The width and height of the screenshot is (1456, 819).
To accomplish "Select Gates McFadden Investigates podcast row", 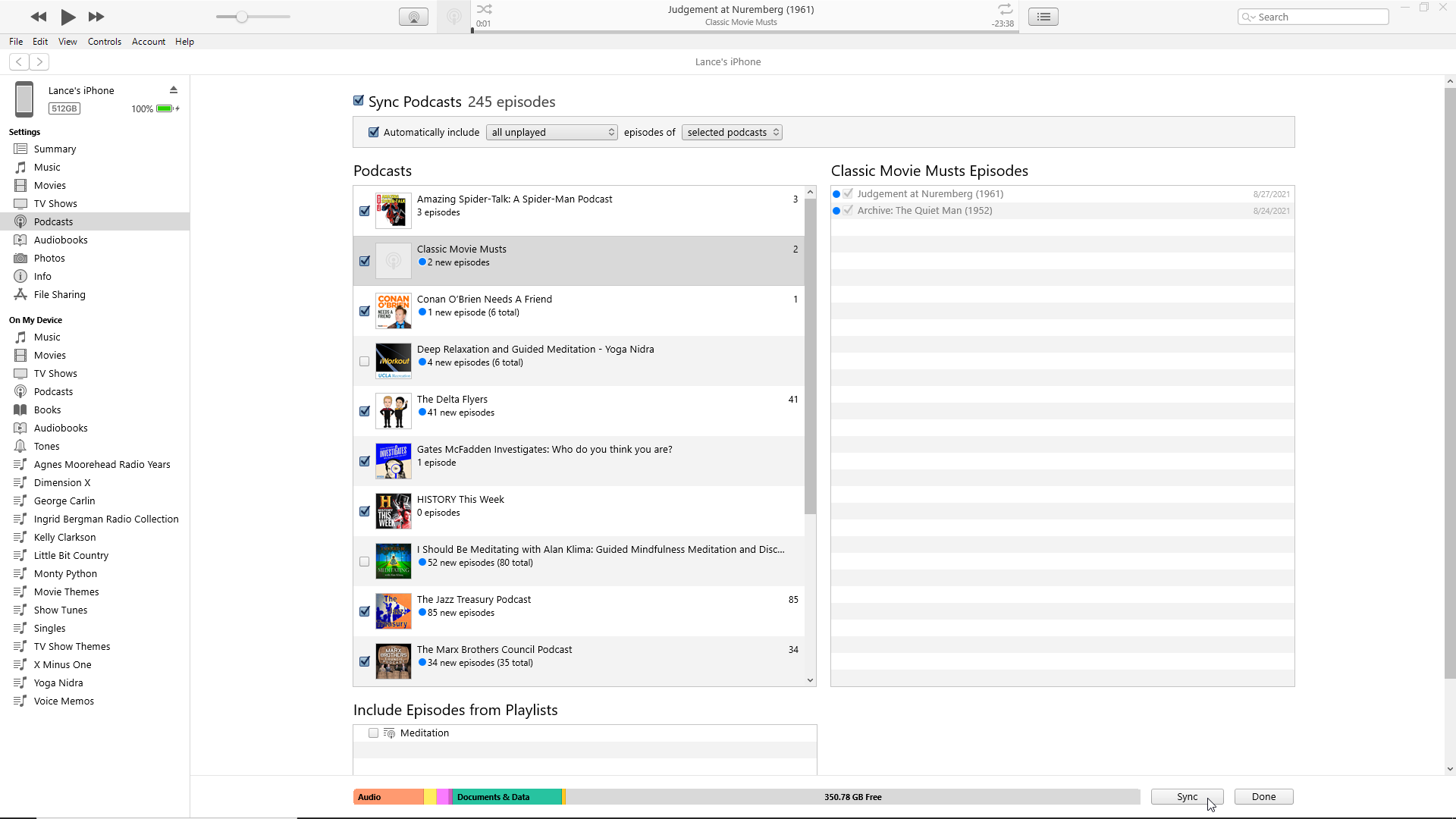I will pos(579,461).
